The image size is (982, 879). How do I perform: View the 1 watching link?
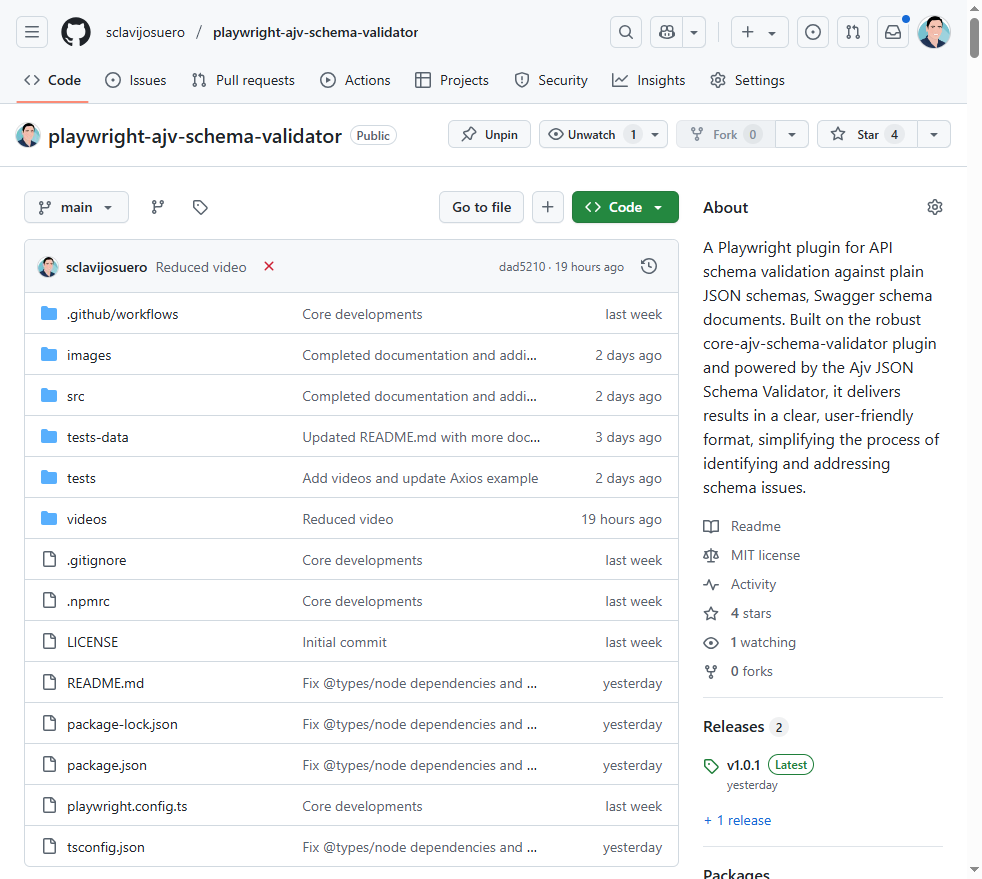(x=763, y=642)
